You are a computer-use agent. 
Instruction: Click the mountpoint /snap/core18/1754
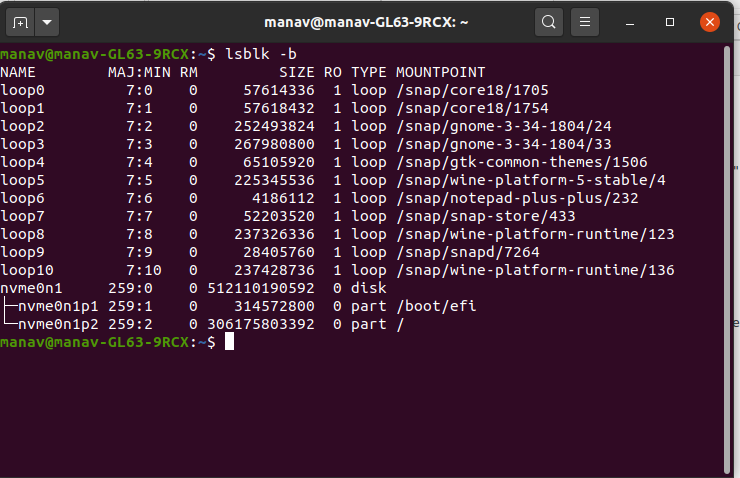pos(472,108)
